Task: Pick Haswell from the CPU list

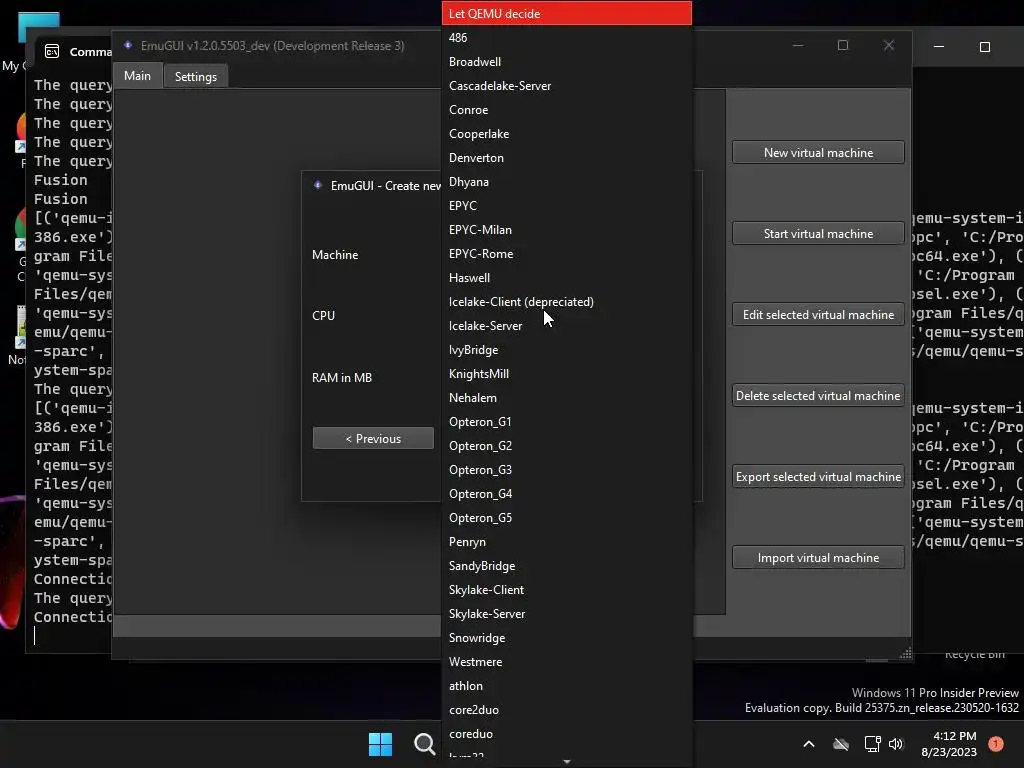Action: pyautogui.click(x=566, y=278)
